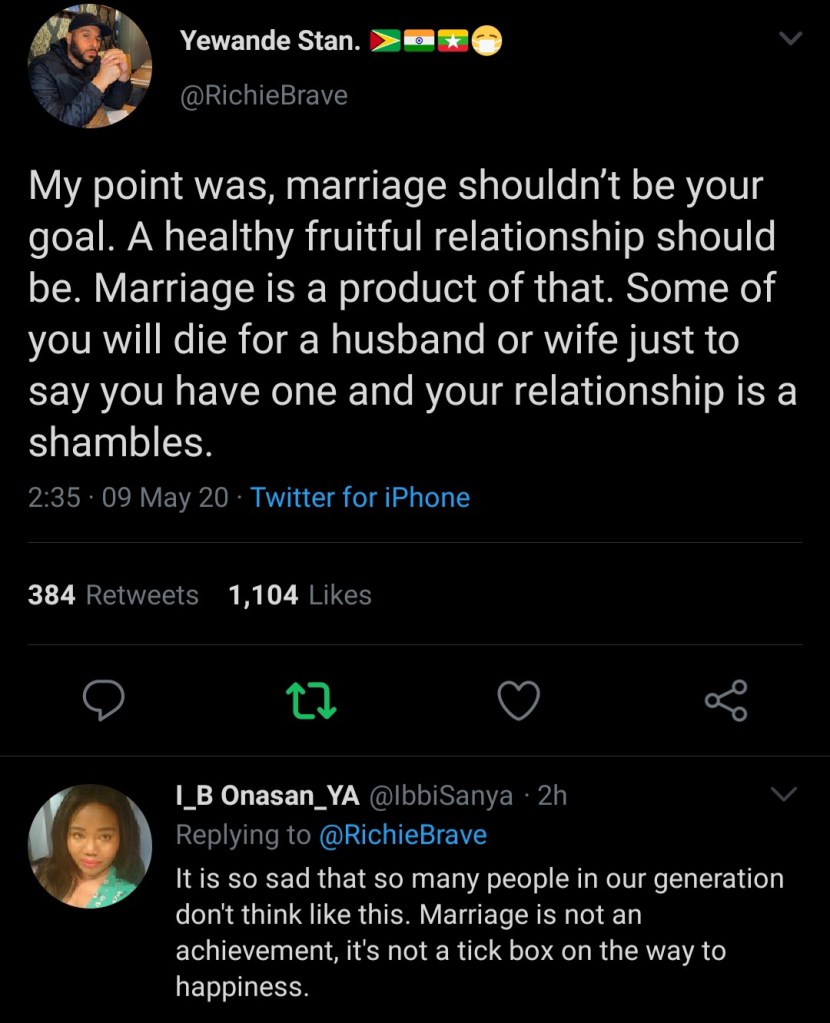Click the @RichieBrave handle below the display name
This screenshot has width=830, height=1023.
pyautogui.click(x=264, y=95)
